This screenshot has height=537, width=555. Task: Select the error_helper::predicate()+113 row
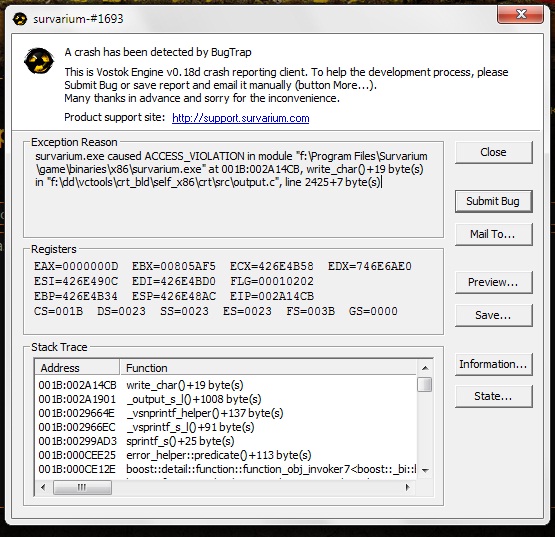(x=226, y=455)
